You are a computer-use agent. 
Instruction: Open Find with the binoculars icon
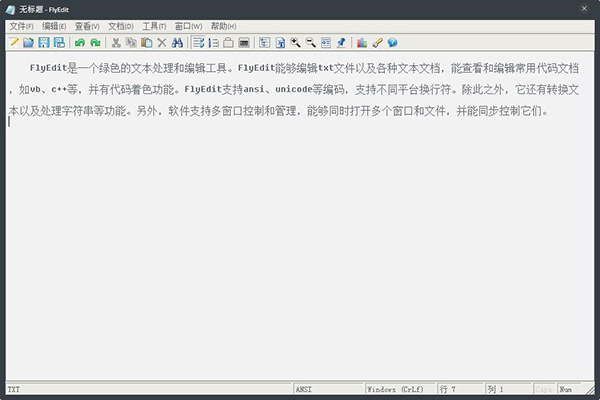coord(177,42)
